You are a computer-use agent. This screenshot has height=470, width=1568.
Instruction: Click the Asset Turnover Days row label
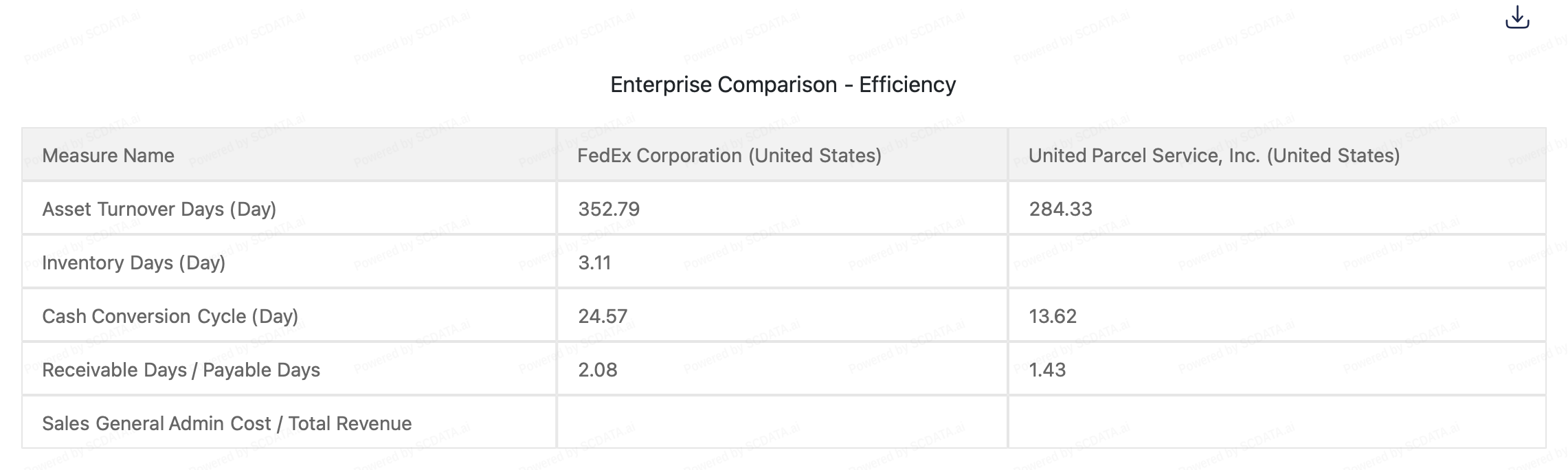(x=159, y=209)
